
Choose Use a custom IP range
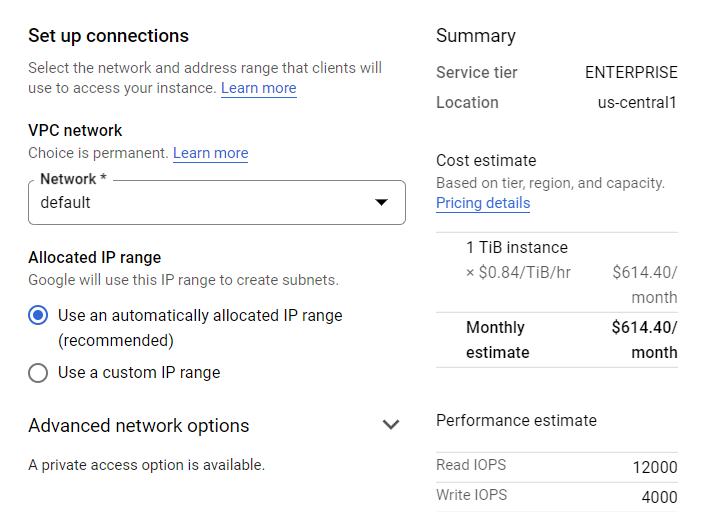pyautogui.click(x=38, y=373)
